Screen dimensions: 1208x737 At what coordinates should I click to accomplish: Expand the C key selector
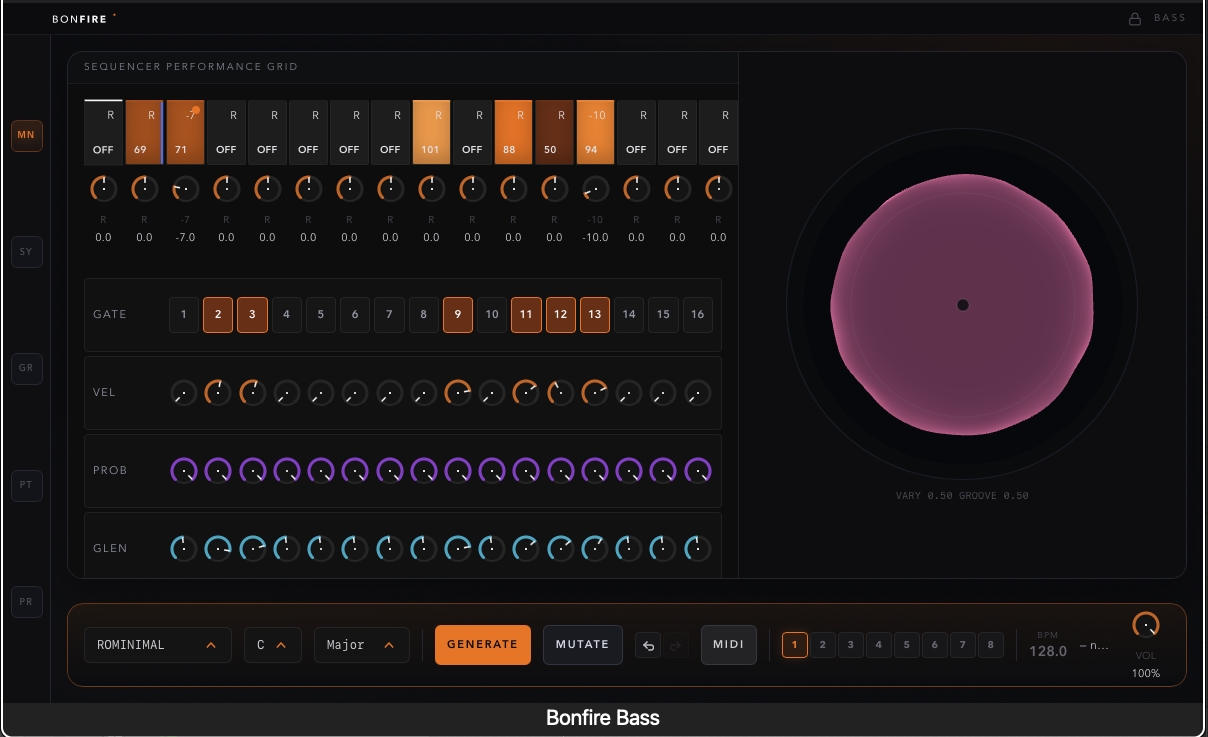tap(272, 645)
